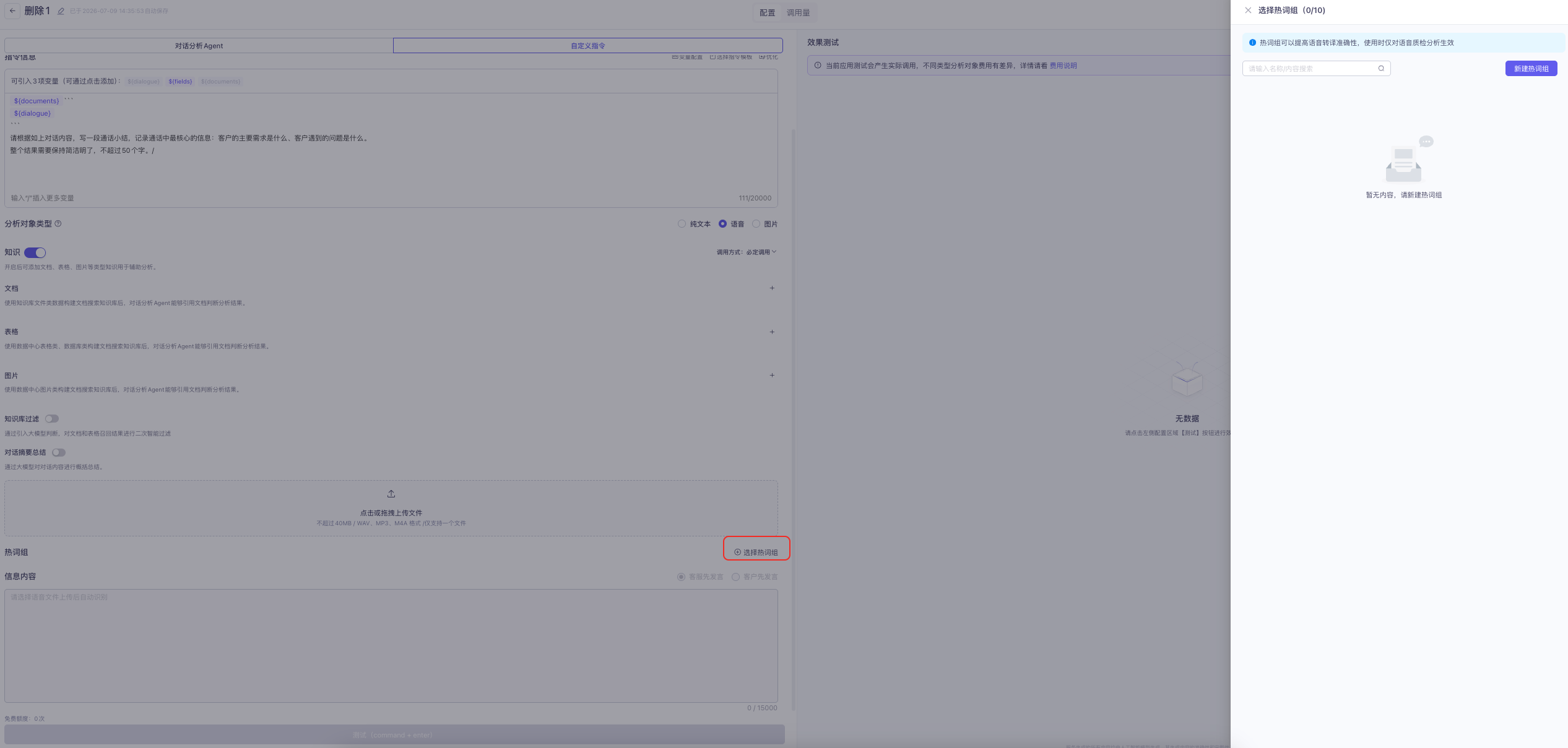The height and width of the screenshot is (748, 1568).
Task: Add a table via 表格 plus icon
Action: point(772,332)
